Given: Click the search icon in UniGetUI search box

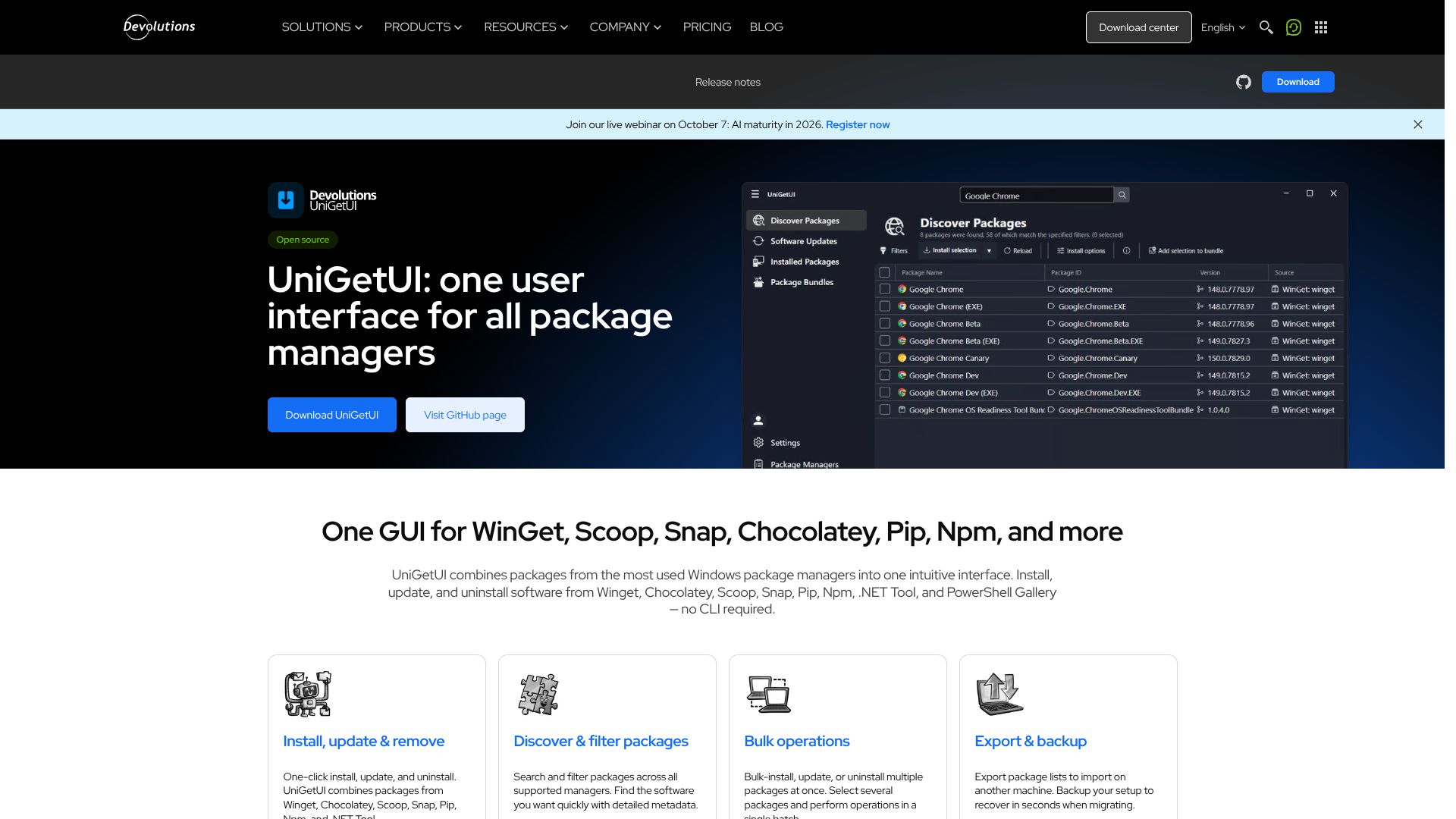Looking at the screenshot, I should [1122, 195].
